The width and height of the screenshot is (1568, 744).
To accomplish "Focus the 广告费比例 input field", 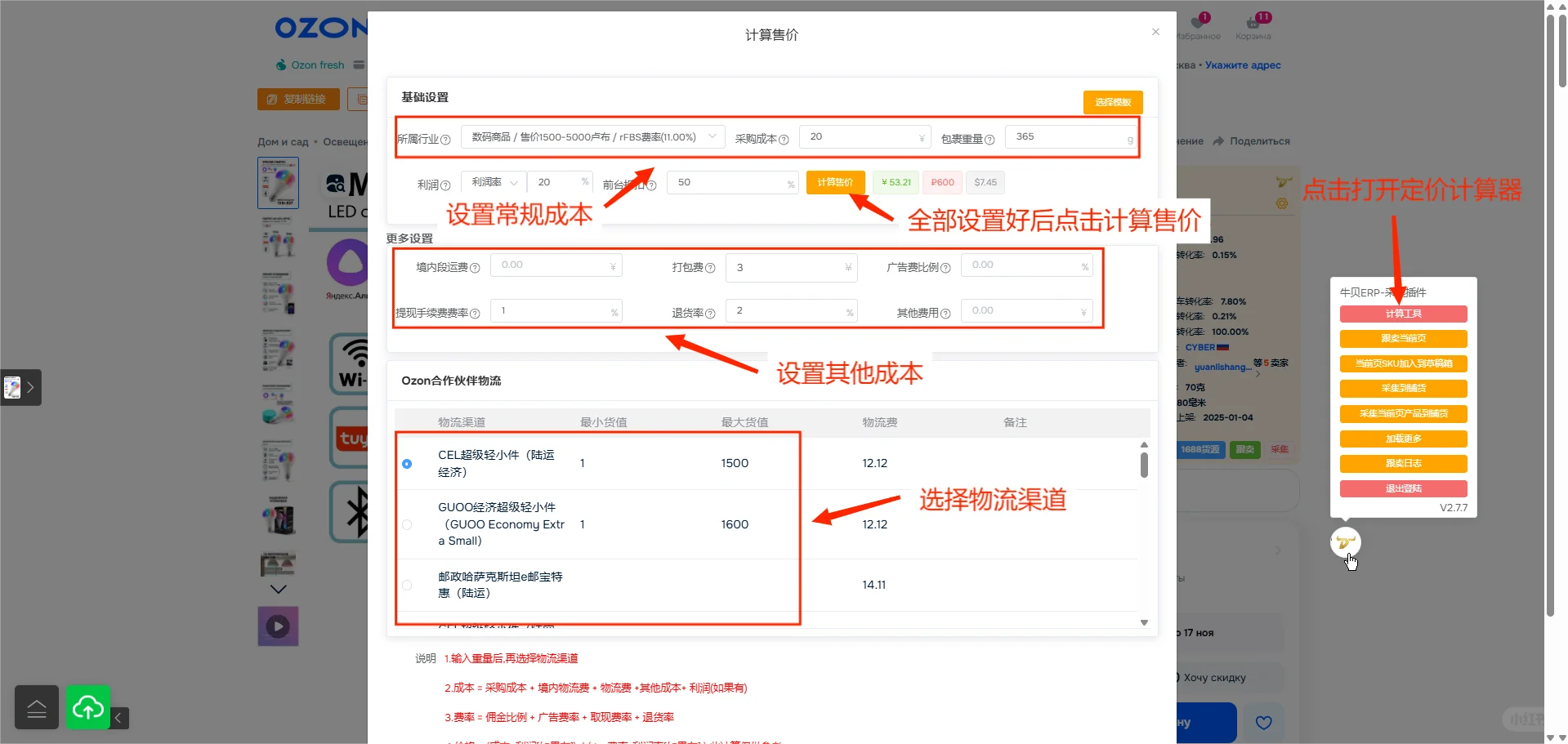I will (1027, 265).
